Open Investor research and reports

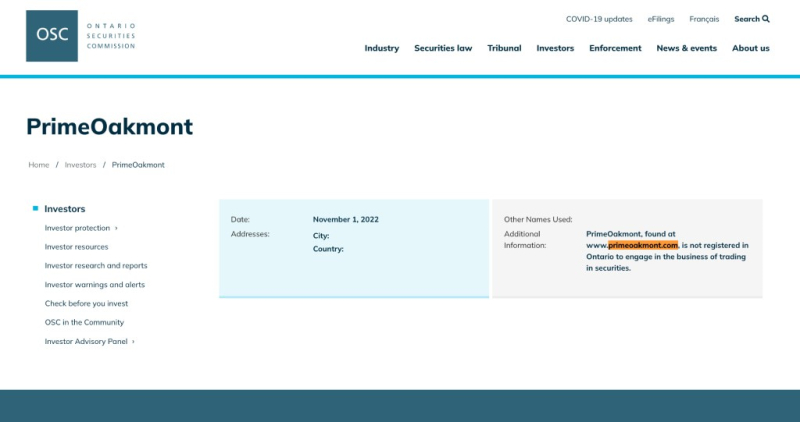click(96, 266)
